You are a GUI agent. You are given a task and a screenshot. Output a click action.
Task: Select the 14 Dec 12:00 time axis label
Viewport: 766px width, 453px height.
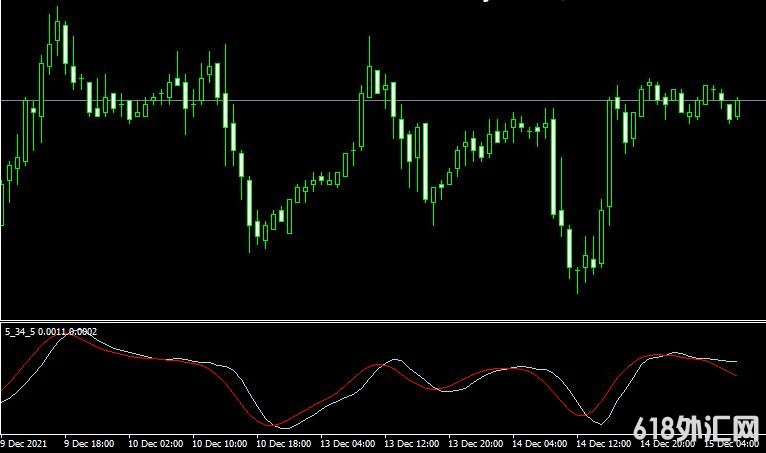click(x=603, y=444)
